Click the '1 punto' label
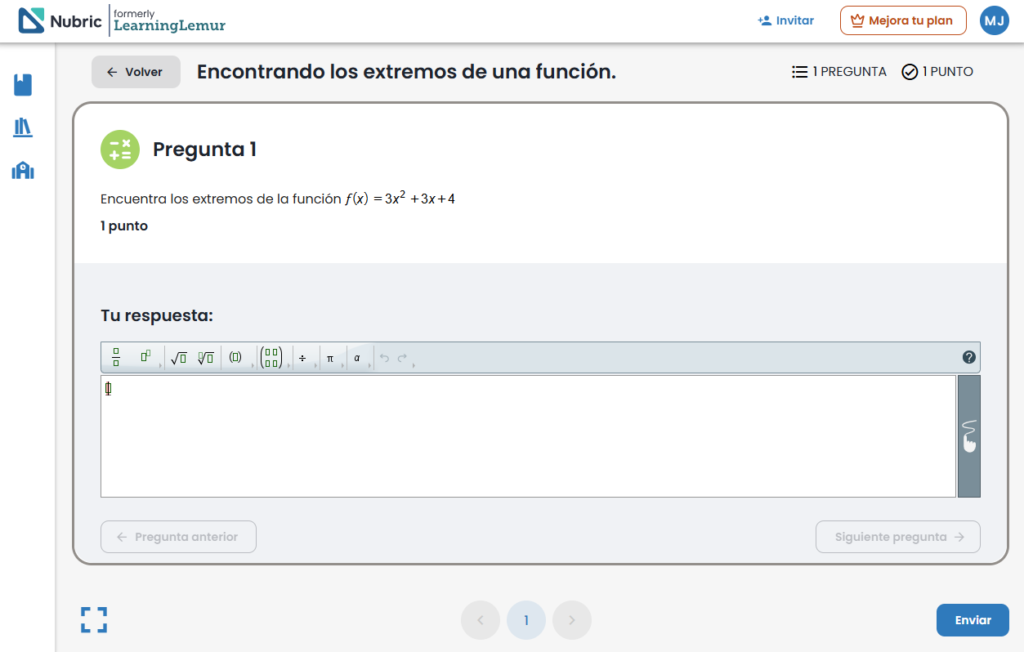The image size is (1024, 652). [124, 226]
